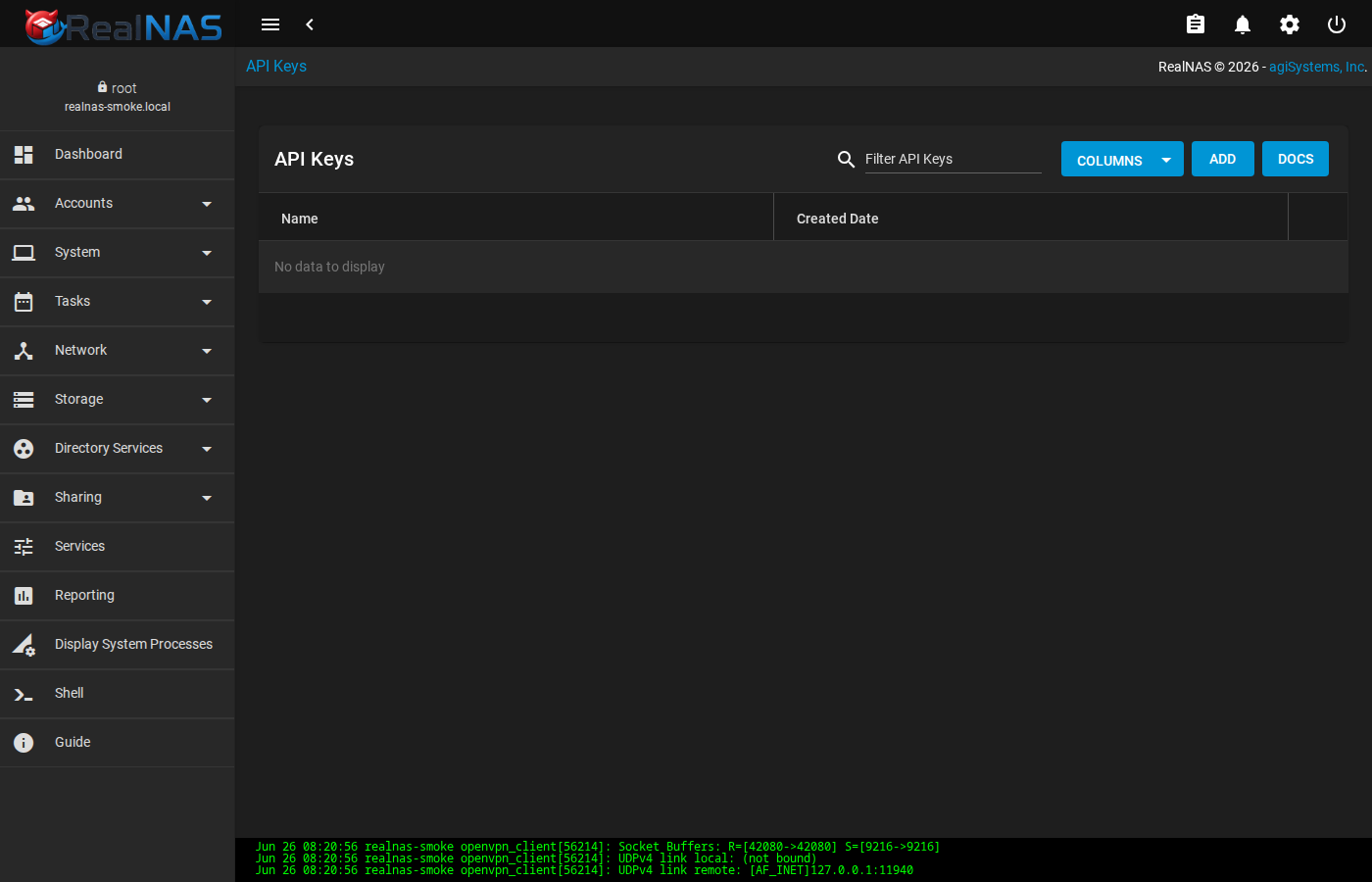Screen dimensions: 1372x882
Task: Click the Reporting chart icon
Action: pos(24,596)
